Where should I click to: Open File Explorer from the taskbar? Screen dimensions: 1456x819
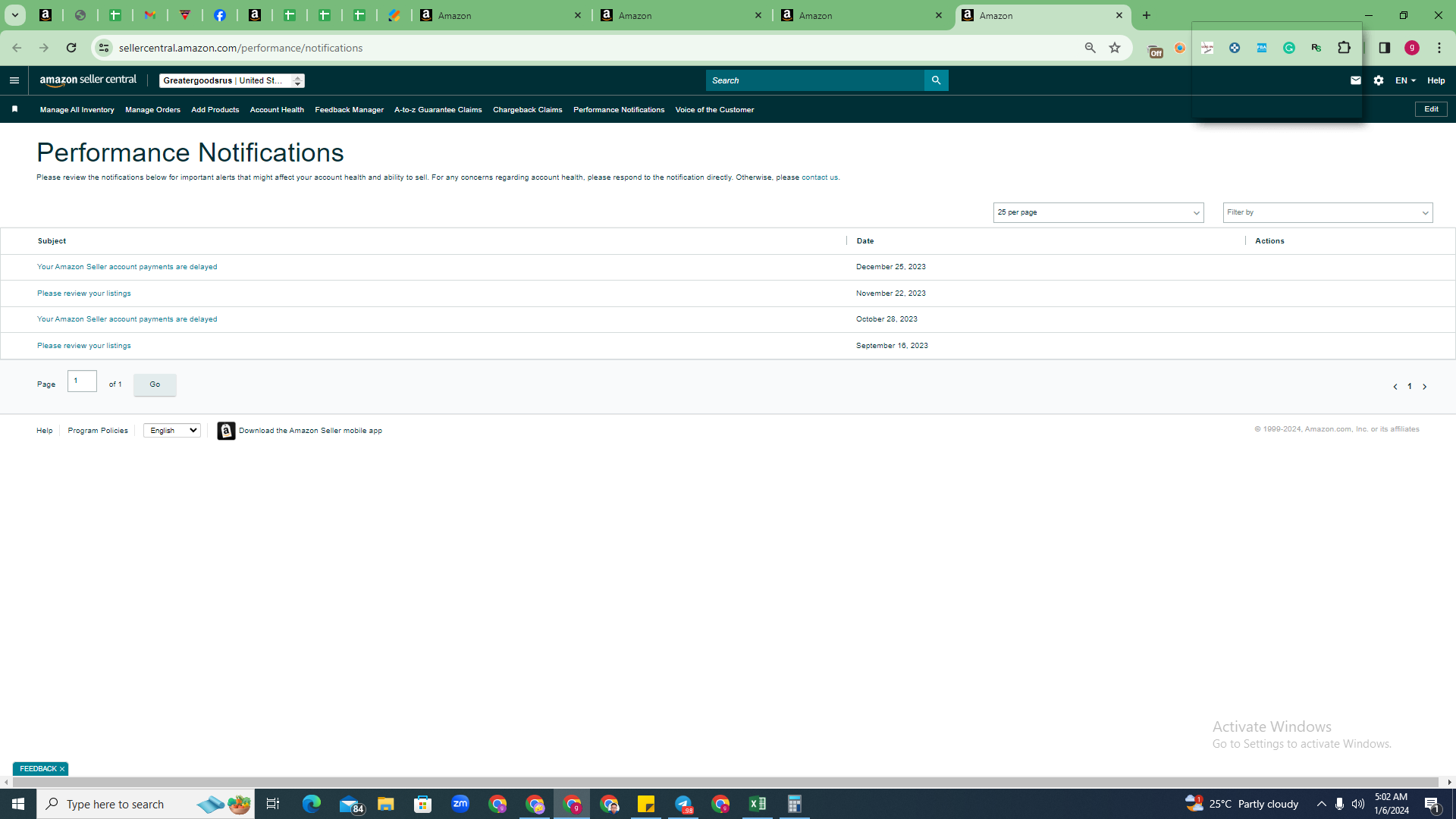point(386,804)
